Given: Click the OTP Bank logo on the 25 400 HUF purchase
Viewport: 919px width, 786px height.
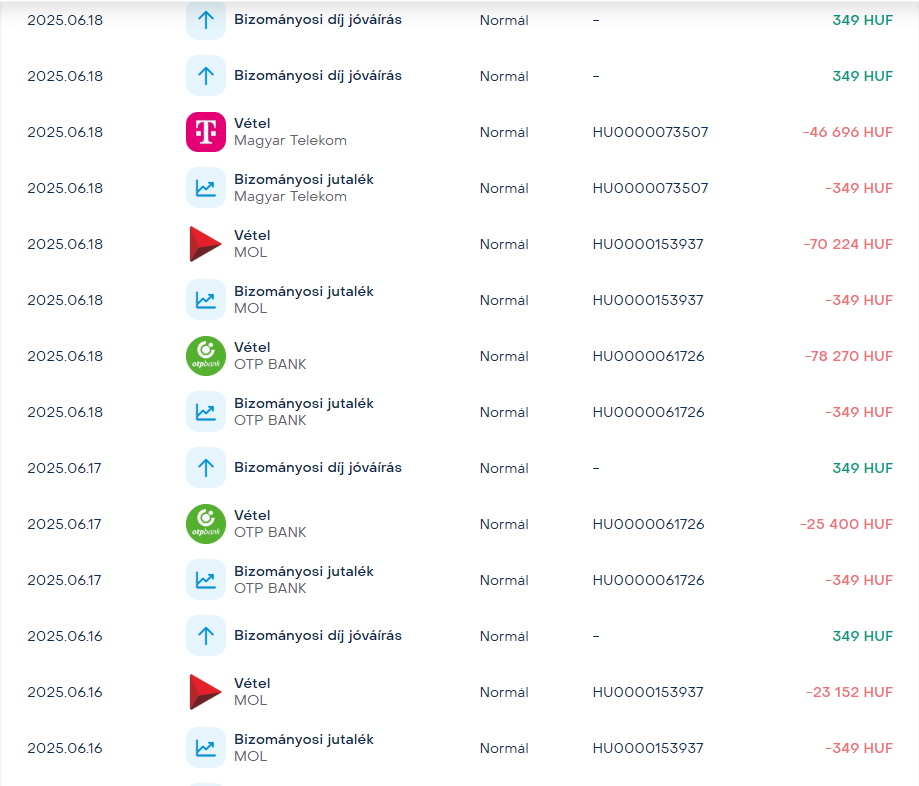Looking at the screenshot, I should [x=206, y=524].
